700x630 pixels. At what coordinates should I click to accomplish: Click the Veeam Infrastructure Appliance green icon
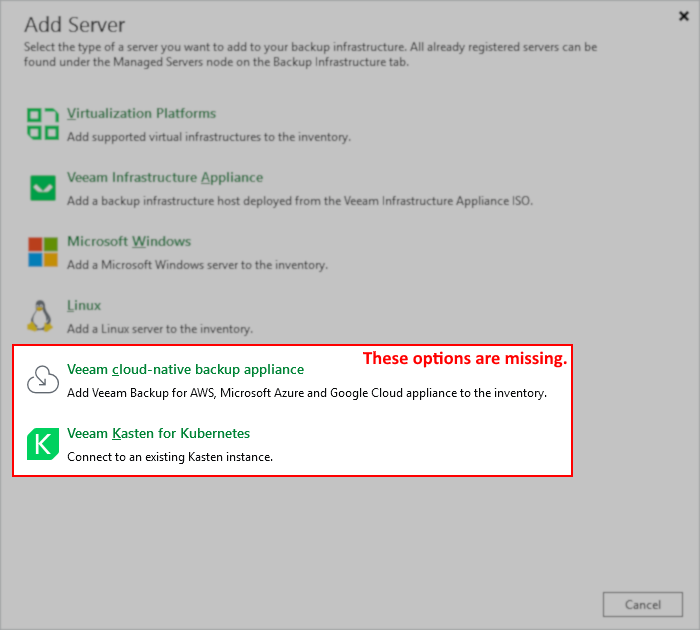coord(43,188)
